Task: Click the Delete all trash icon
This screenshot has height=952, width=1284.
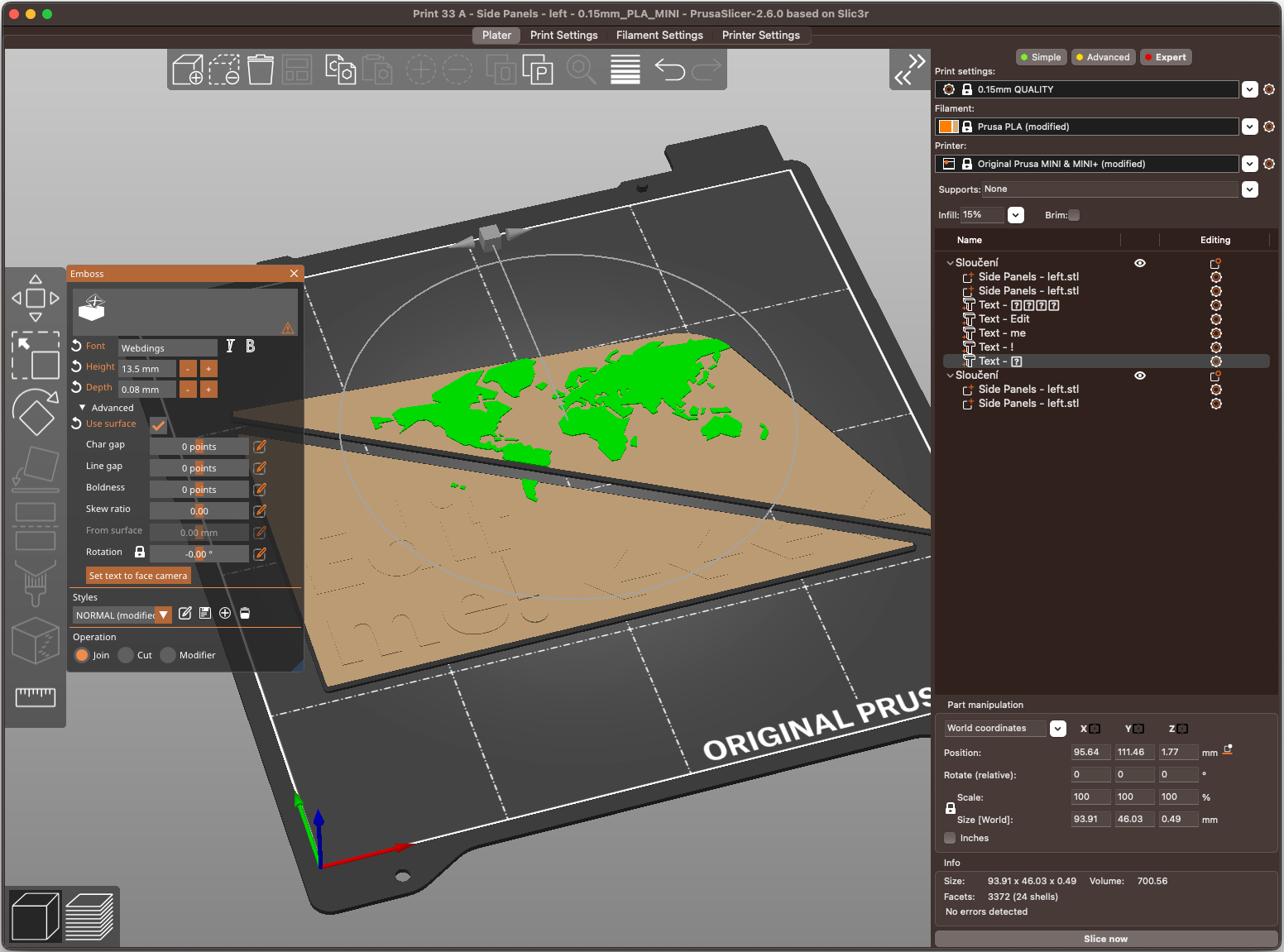Action: click(260, 69)
